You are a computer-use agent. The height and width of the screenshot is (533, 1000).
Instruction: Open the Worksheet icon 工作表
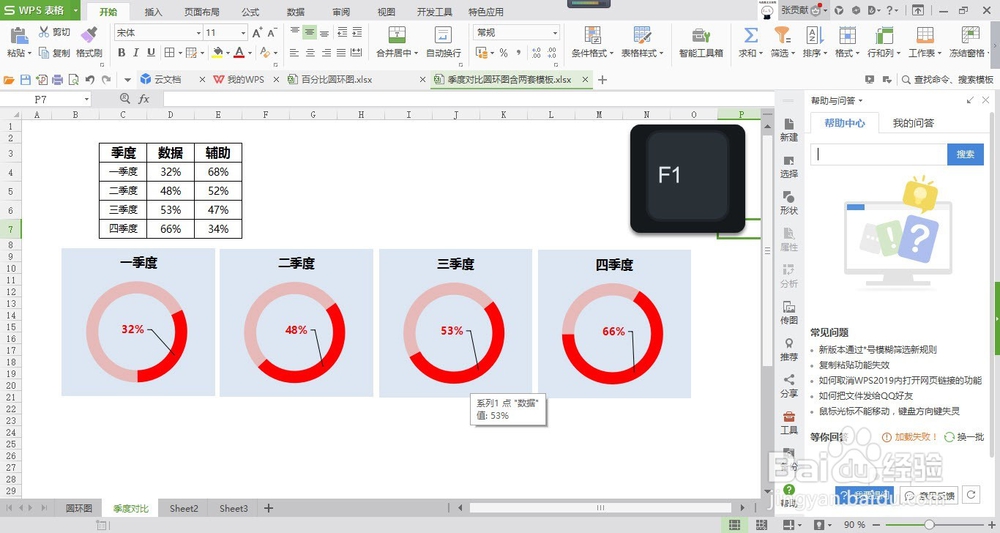[x=925, y=34]
